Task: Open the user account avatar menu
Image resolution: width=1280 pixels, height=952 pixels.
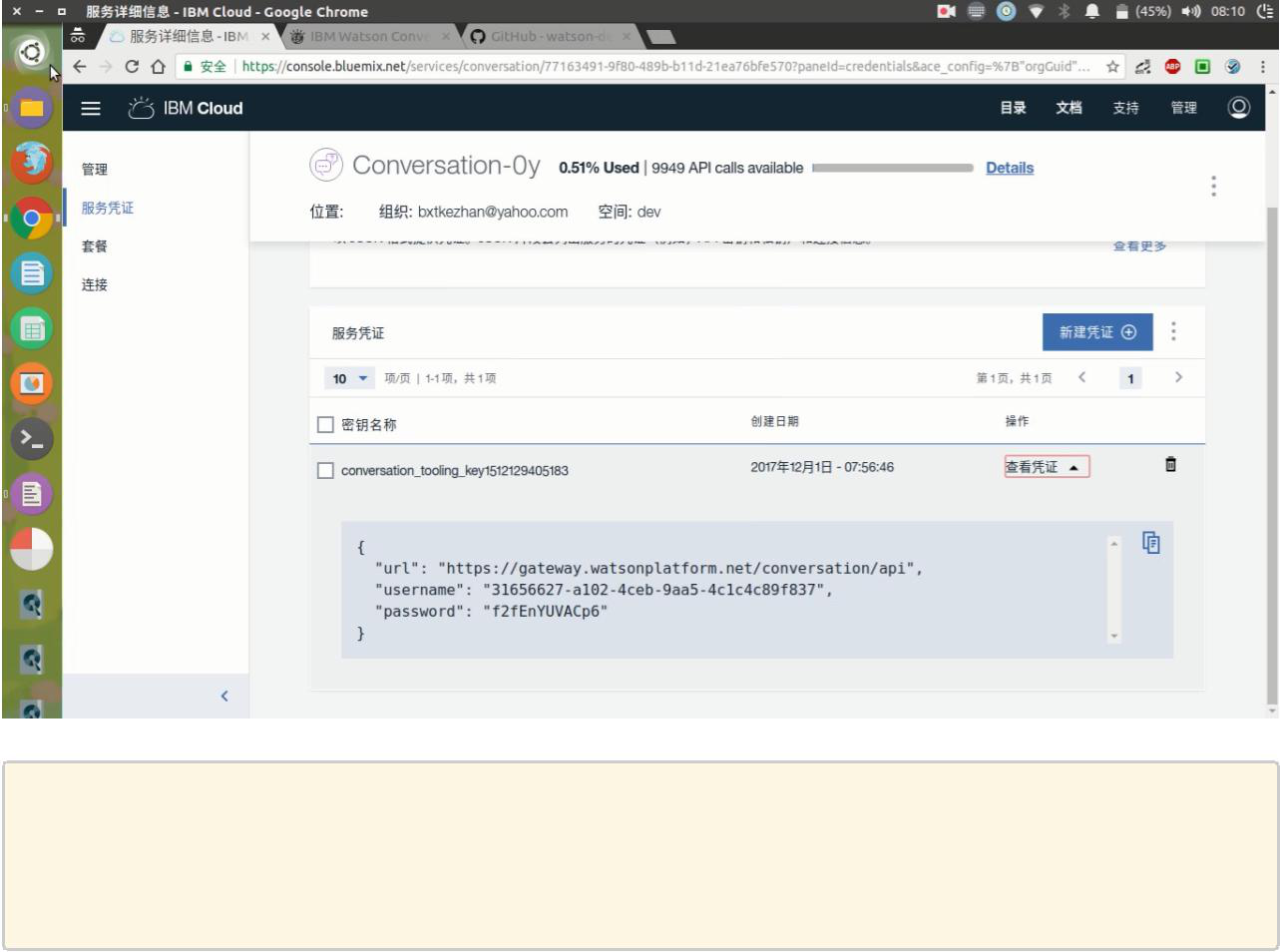Action: (1238, 108)
